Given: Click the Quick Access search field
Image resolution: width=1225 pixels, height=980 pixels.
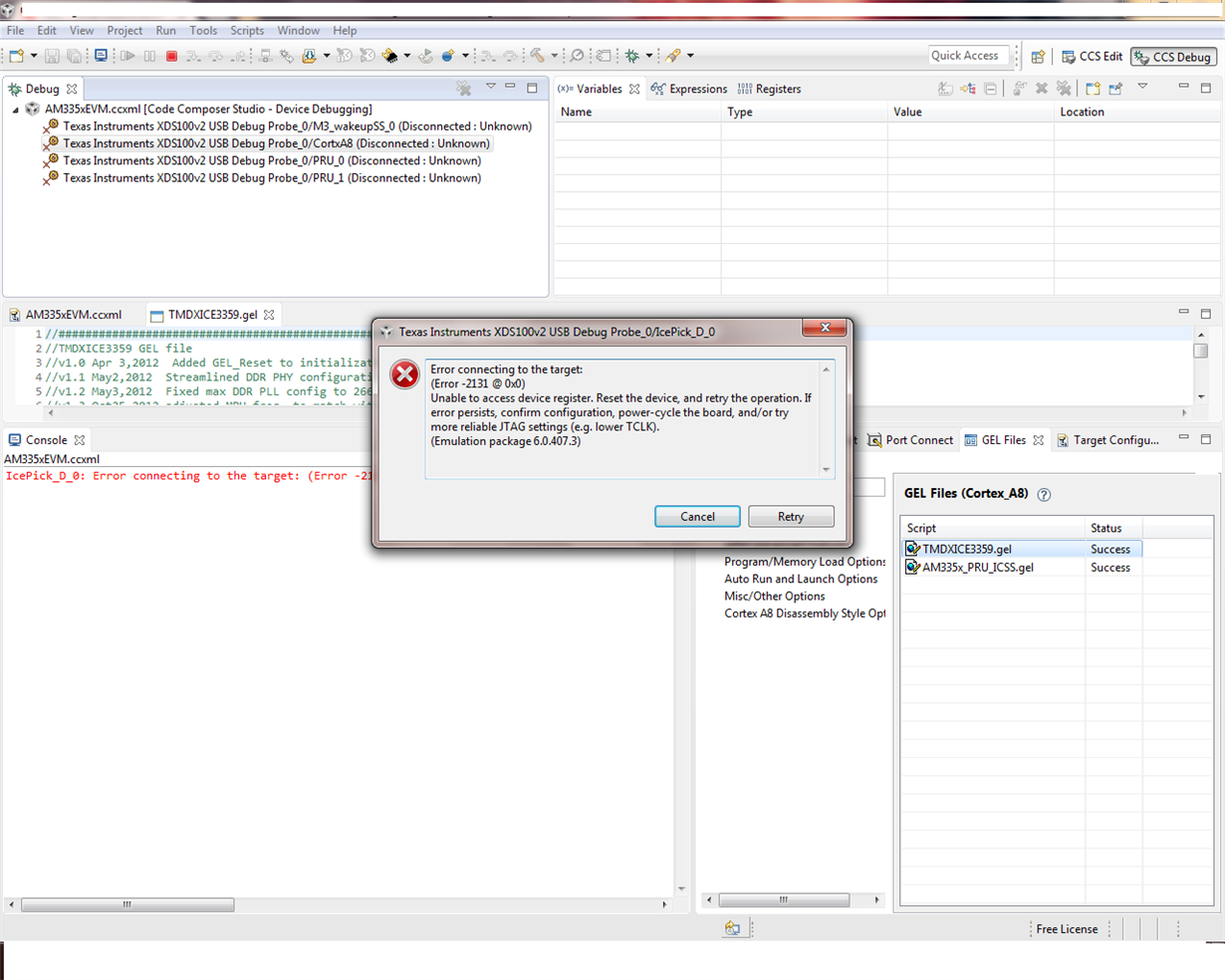Looking at the screenshot, I should coord(969,56).
